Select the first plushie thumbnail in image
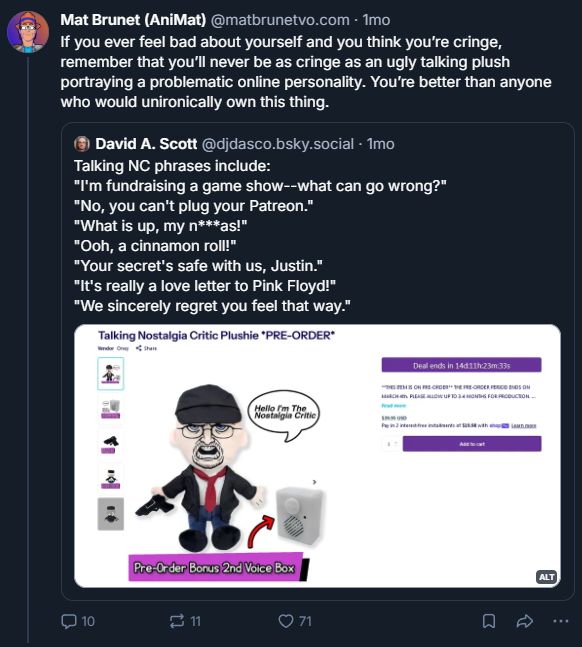This screenshot has height=647, width=582. [x=111, y=373]
